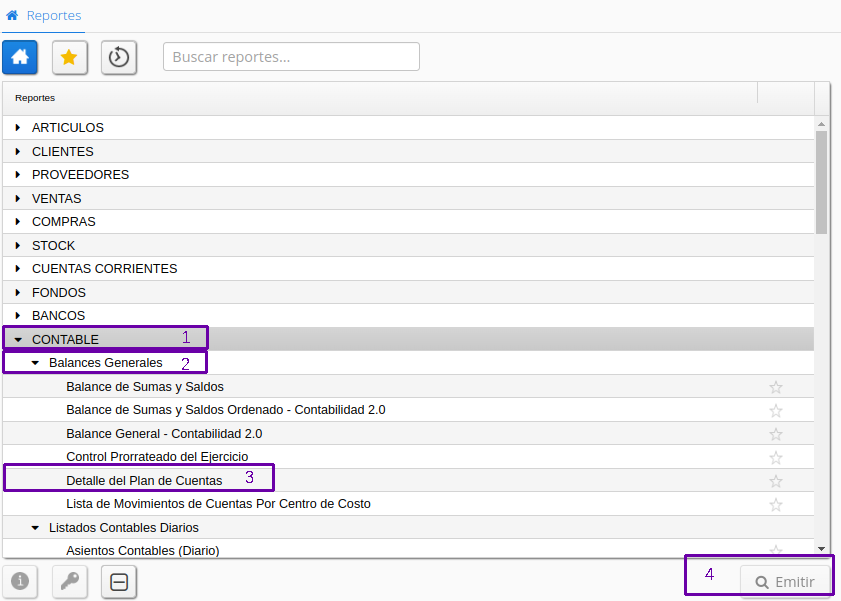Viewport: 841px width, 601px height.
Task: Click the blue Home toolbar button
Action: click(x=20, y=57)
